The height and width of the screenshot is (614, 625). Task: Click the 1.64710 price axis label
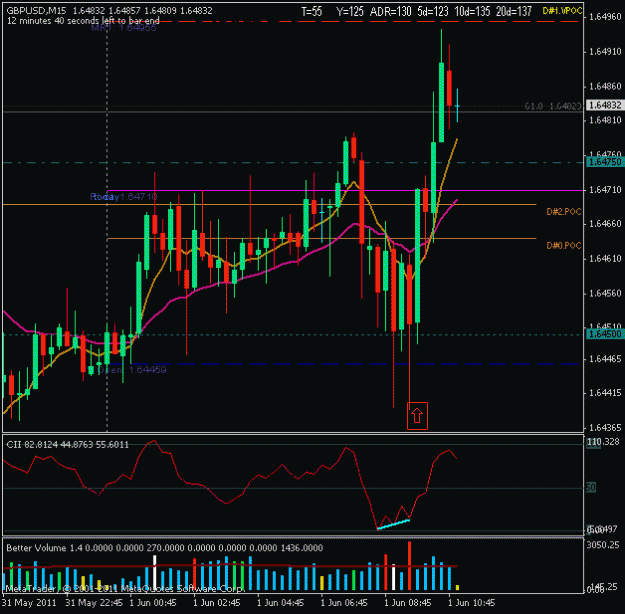click(x=605, y=190)
